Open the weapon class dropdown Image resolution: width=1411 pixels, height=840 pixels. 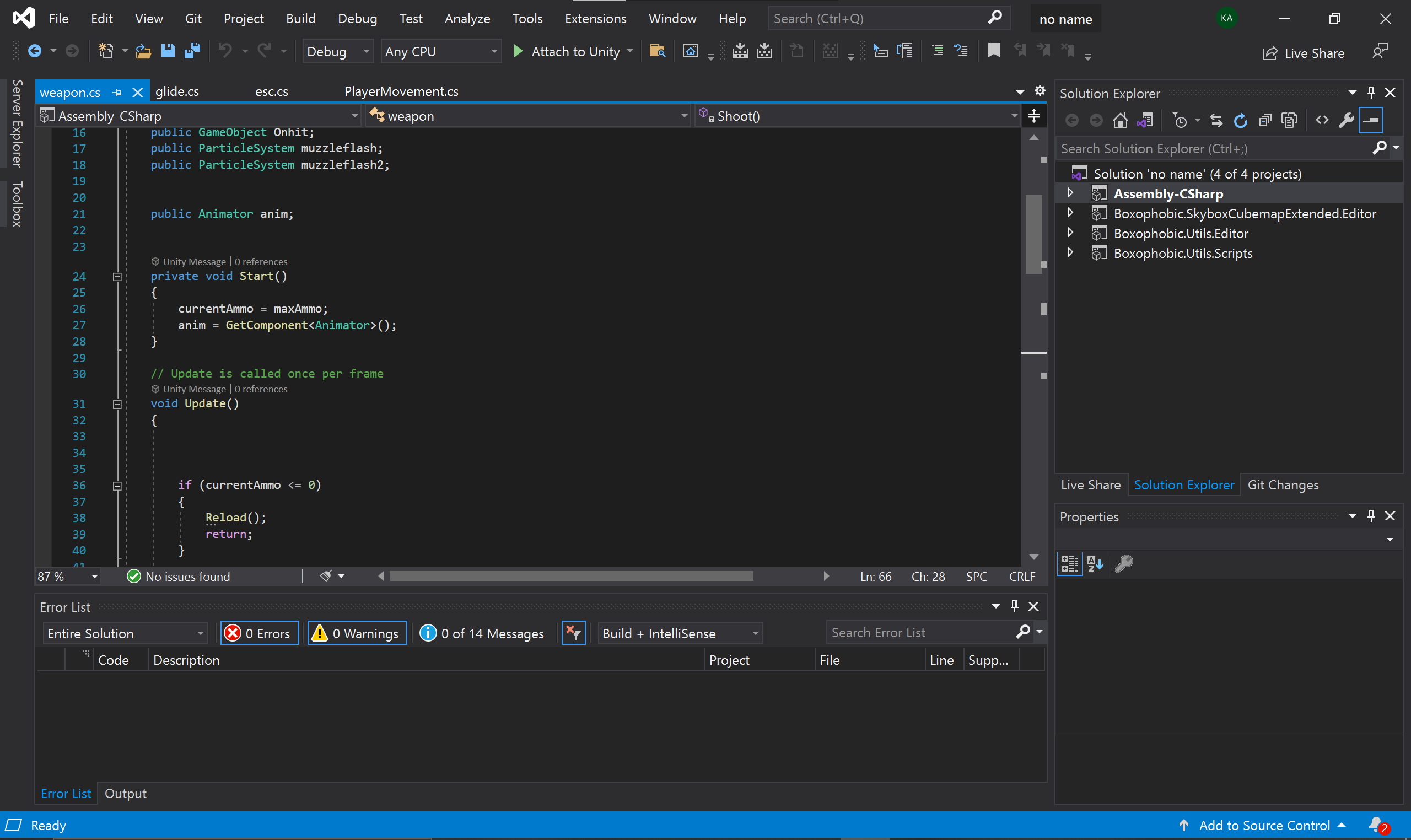click(x=529, y=116)
